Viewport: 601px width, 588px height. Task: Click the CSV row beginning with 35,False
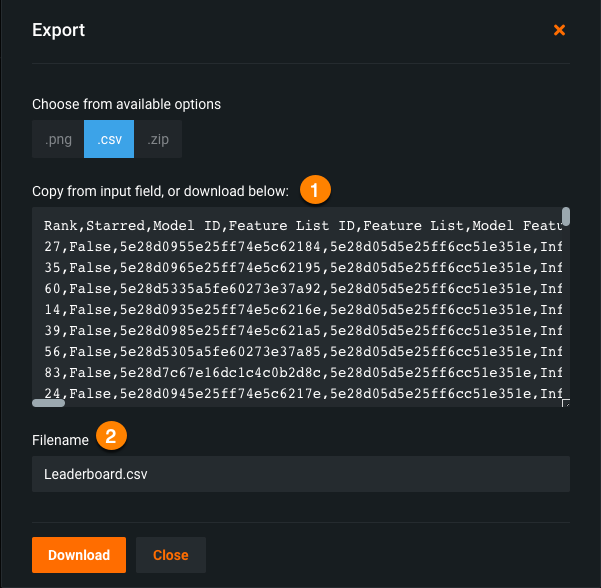pyautogui.click(x=300, y=268)
